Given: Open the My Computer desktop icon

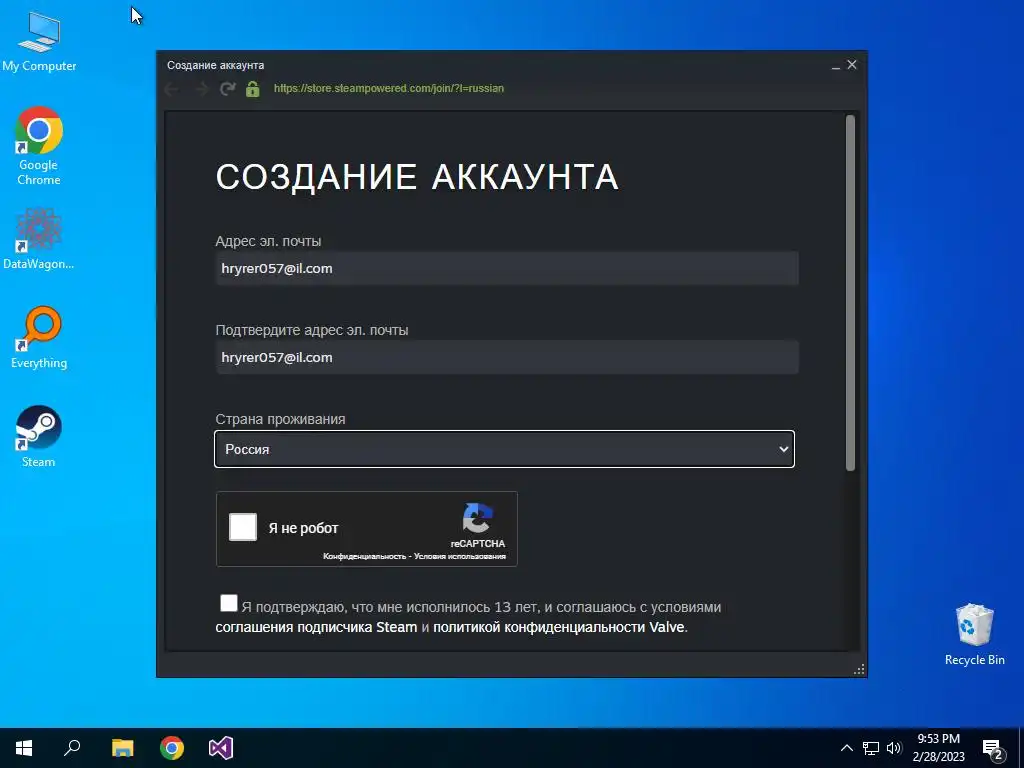Looking at the screenshot, I should pyautogui.click(x=39, y=42).
